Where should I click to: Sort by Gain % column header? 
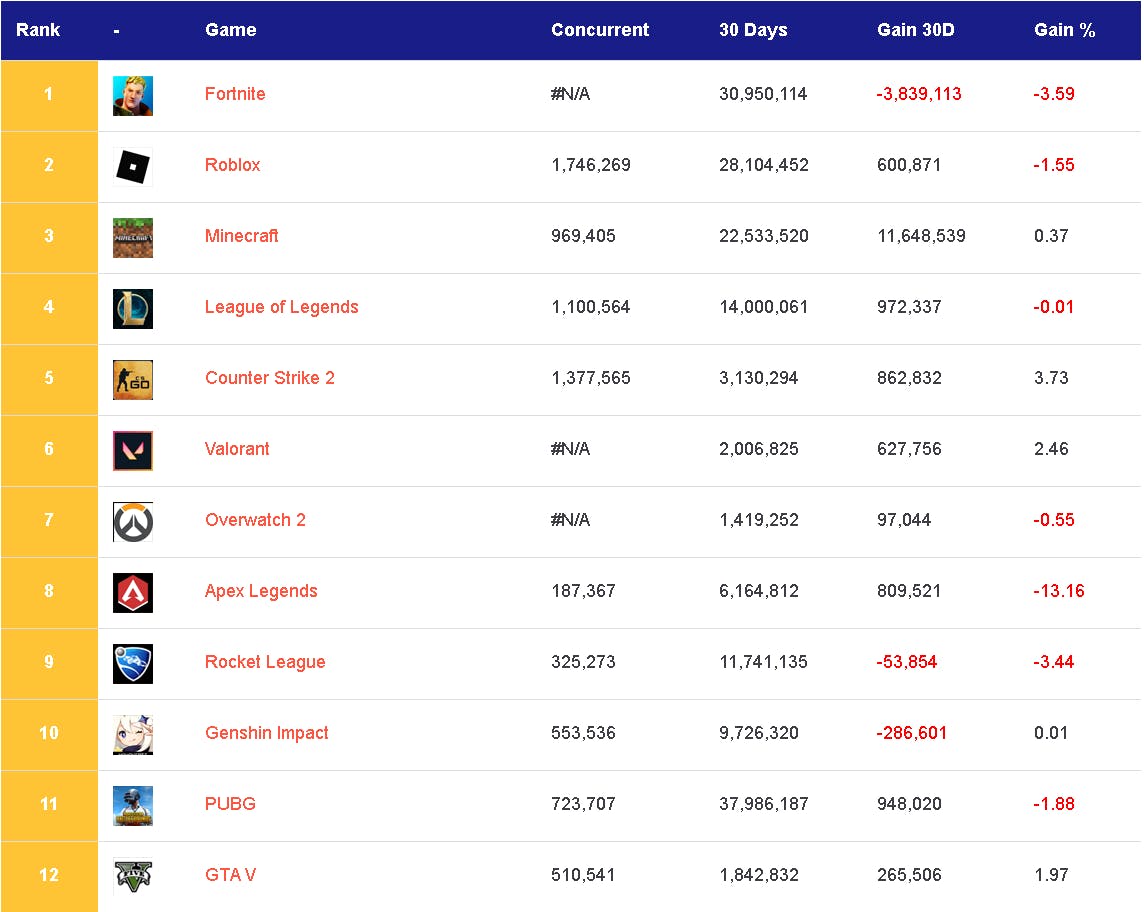[x=1064, y=30]
